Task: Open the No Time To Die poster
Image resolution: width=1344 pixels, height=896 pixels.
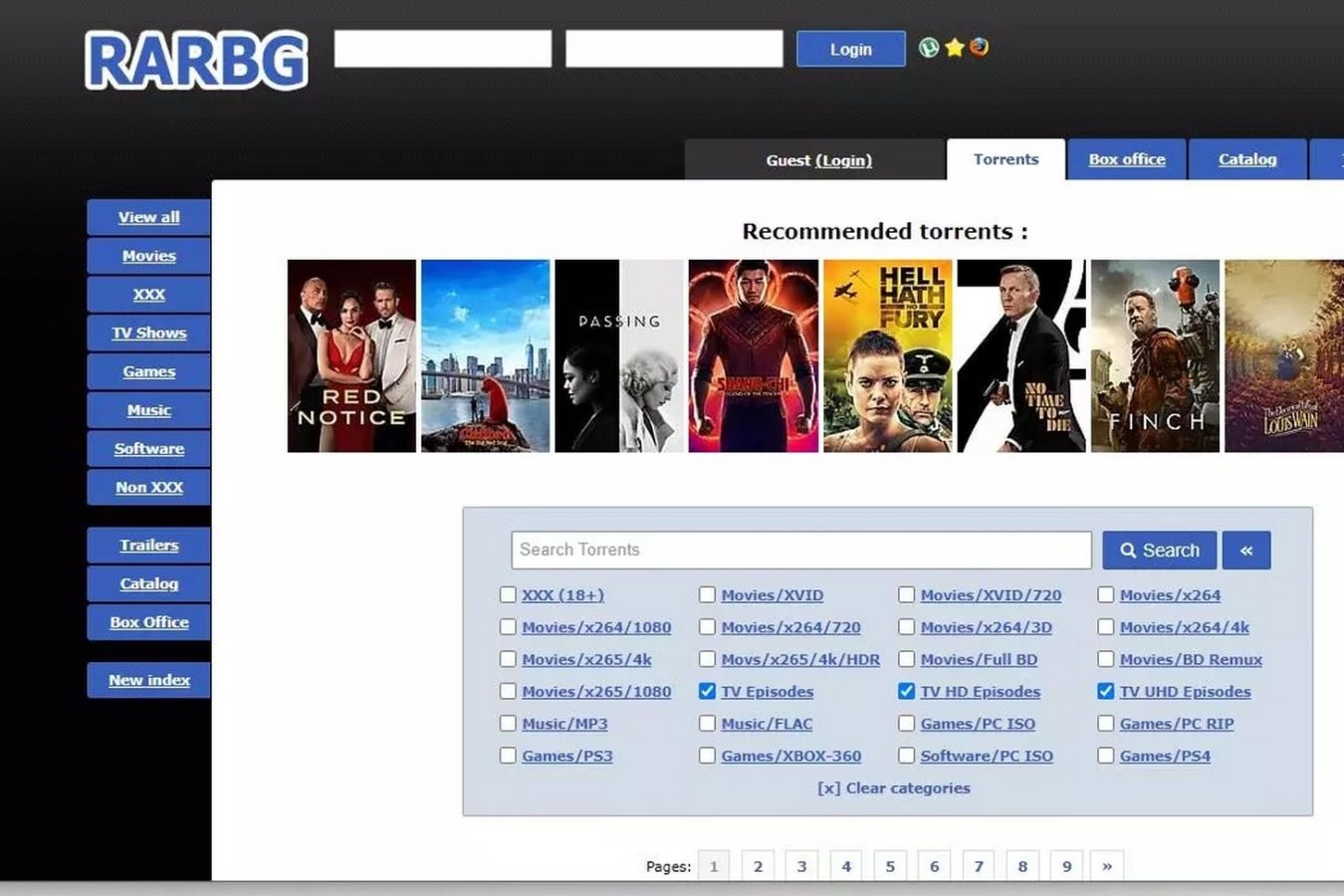Action: [1021, 355]
